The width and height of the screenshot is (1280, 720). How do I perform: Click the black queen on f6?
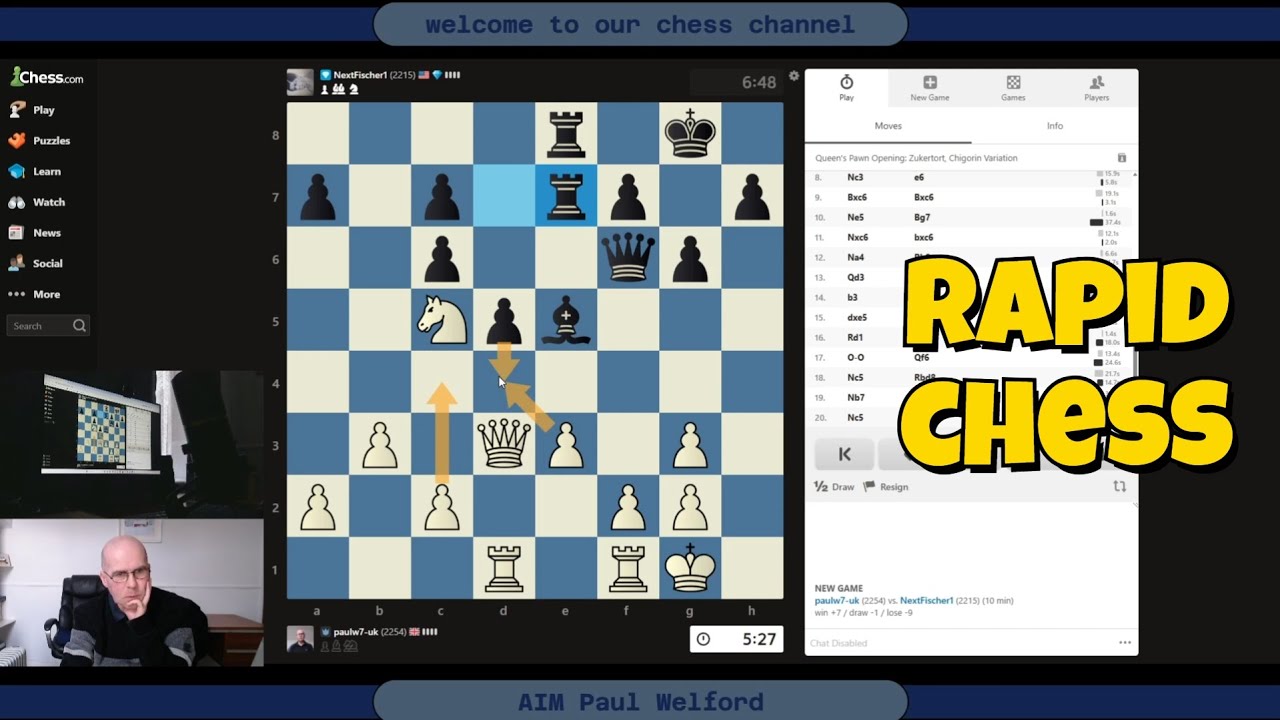pos(628,256)
